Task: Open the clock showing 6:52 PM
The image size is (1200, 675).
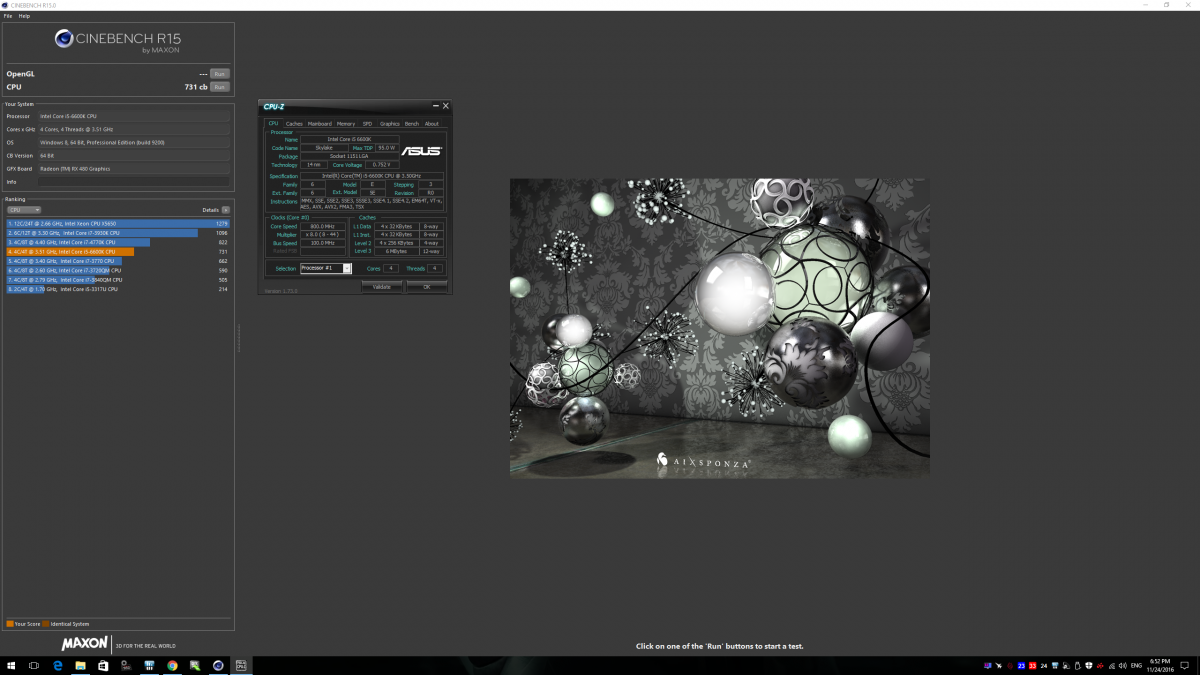Action: [x=1160, y=665]
